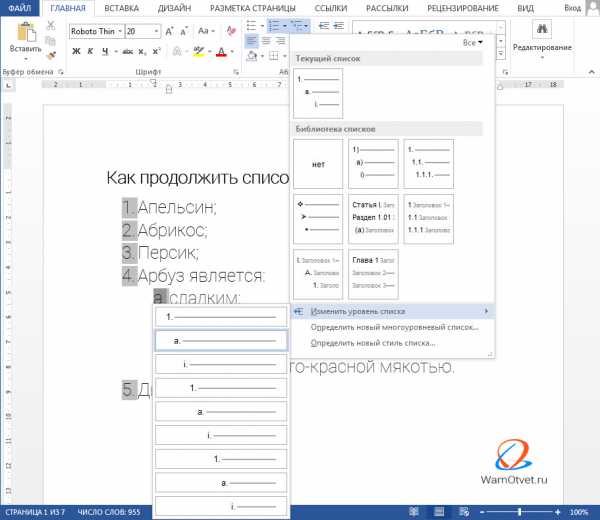600x520 pixels.
Task: Apply subscript x₂ formatting
Action: pos(142,51)
